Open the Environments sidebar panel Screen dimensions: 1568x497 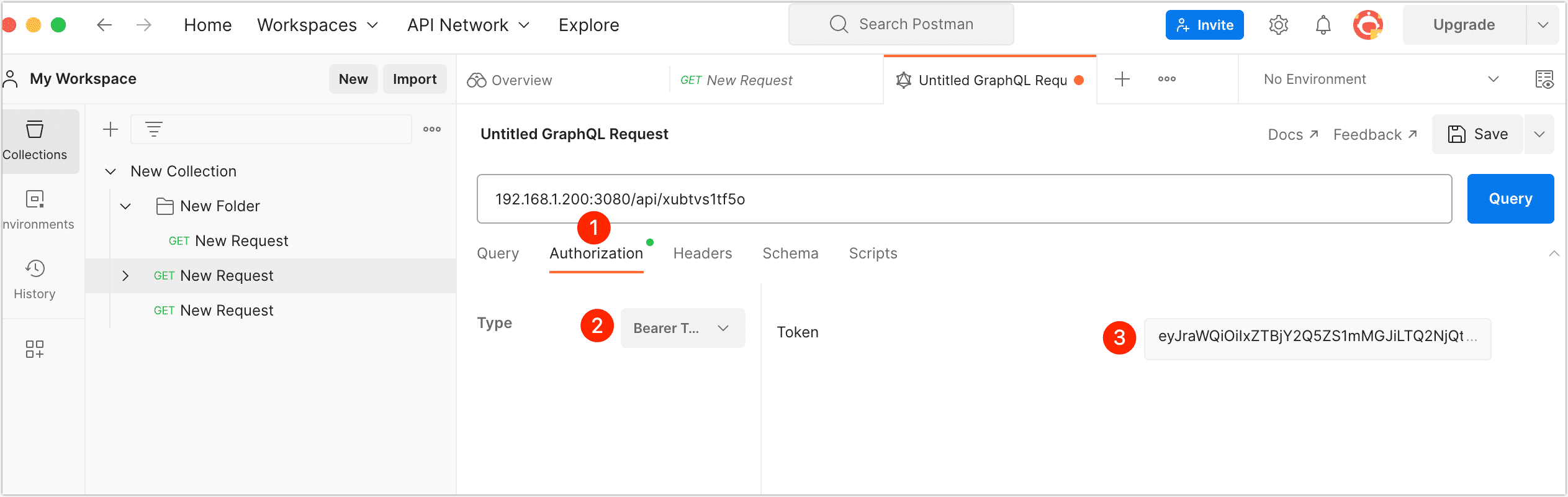click(35, 210)
